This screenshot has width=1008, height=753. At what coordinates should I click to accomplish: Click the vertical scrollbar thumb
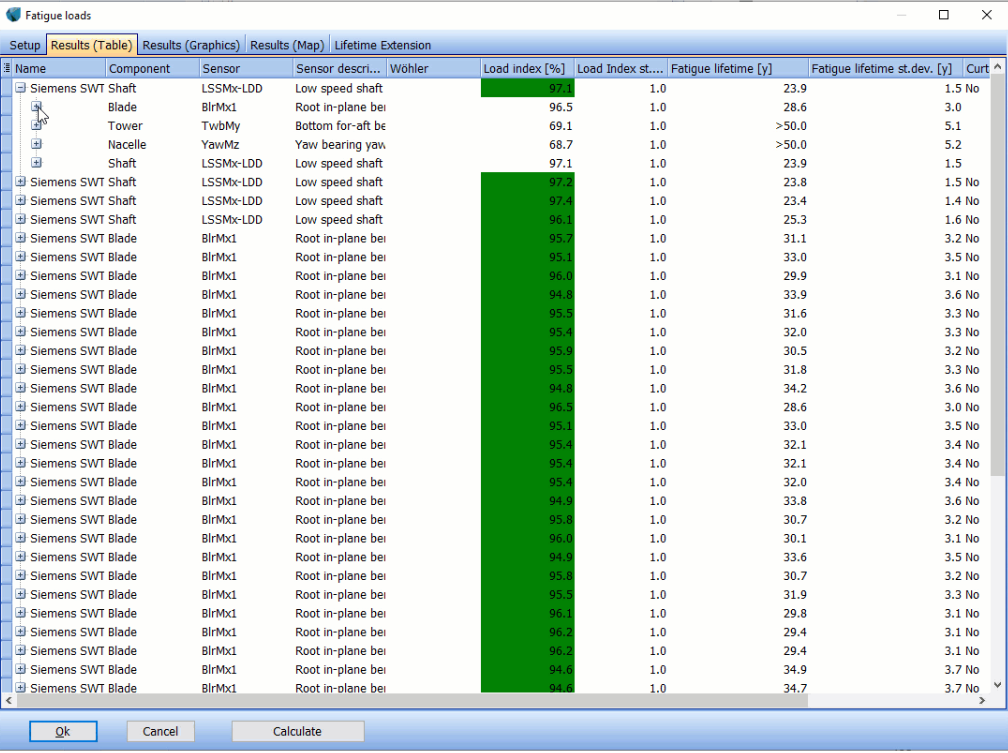click(x=998, y=275)
